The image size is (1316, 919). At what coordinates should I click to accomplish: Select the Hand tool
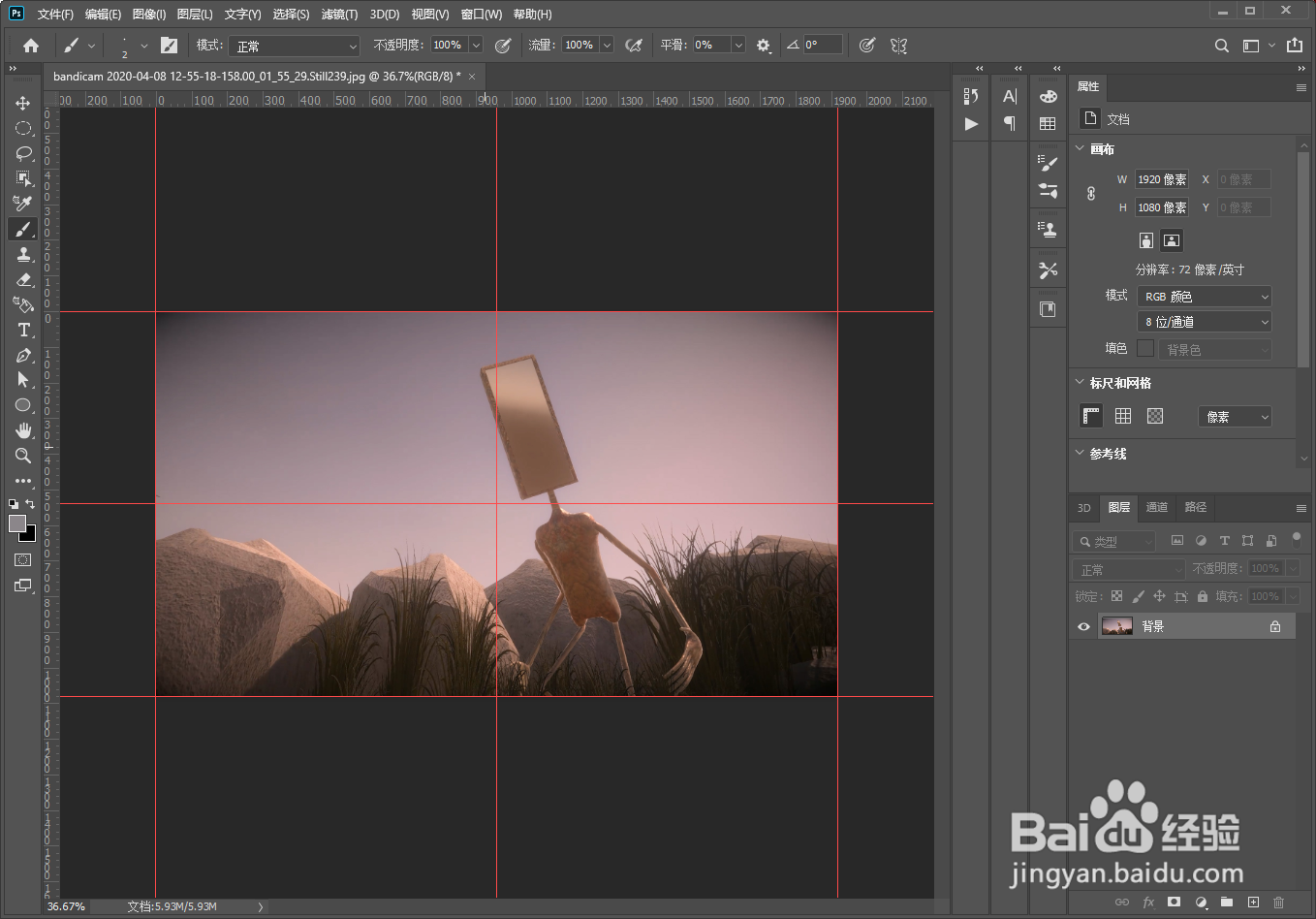23,430
